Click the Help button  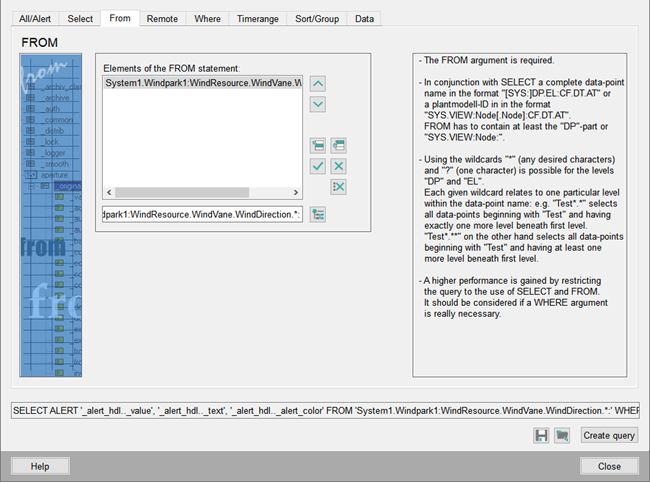click(x=40, y=466)
